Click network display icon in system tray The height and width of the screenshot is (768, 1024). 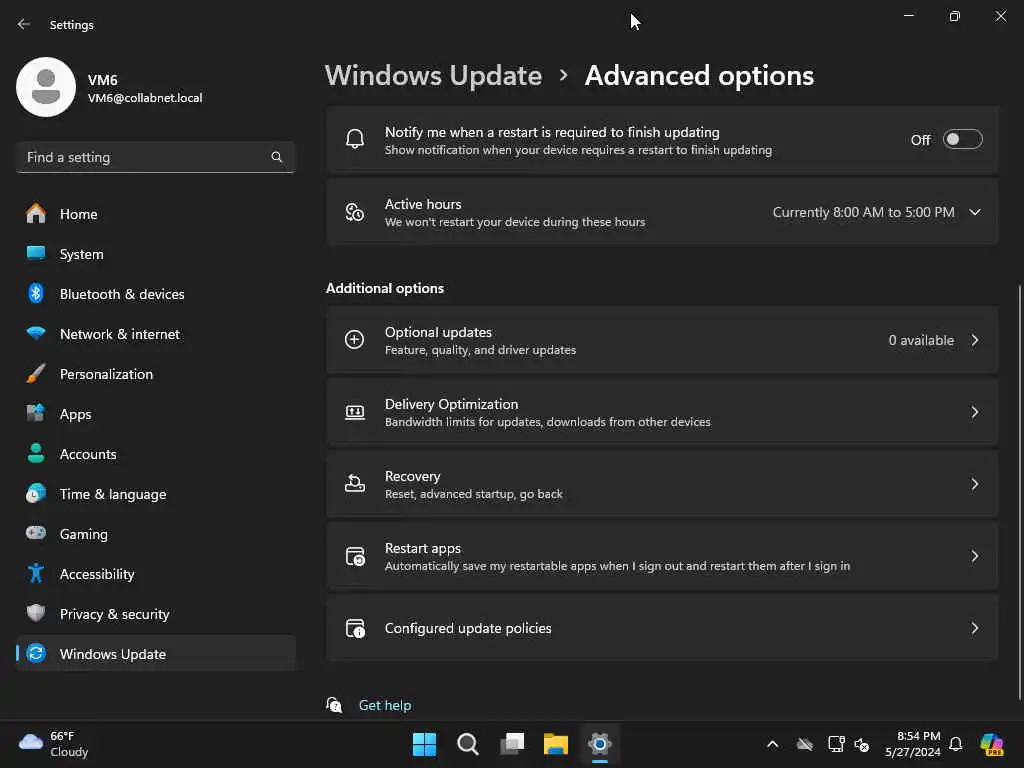[x=836, y=744]
